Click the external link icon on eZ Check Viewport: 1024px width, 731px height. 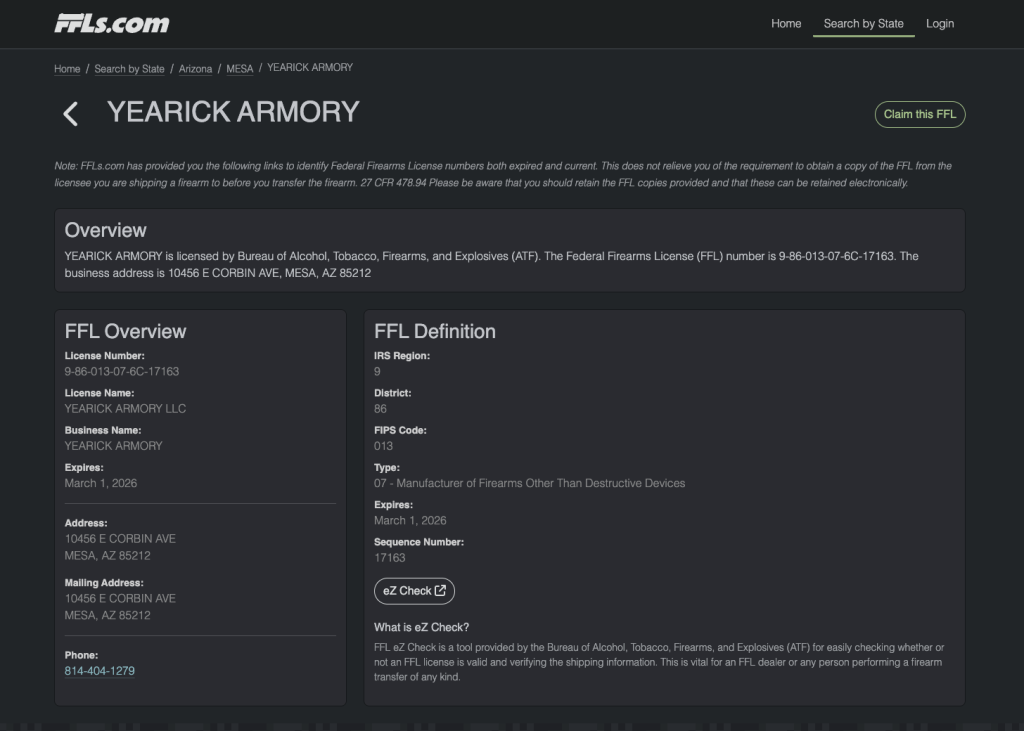coord(440,590)
